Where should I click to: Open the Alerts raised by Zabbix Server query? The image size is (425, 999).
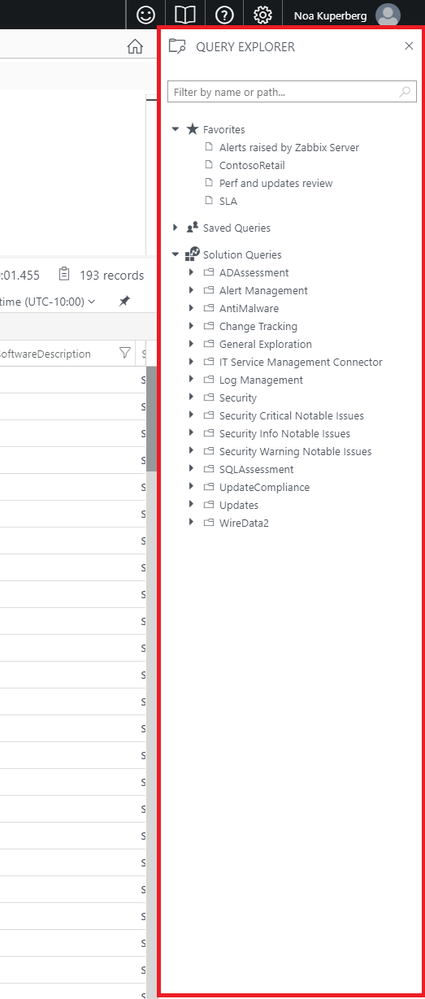tap(289, 147)
